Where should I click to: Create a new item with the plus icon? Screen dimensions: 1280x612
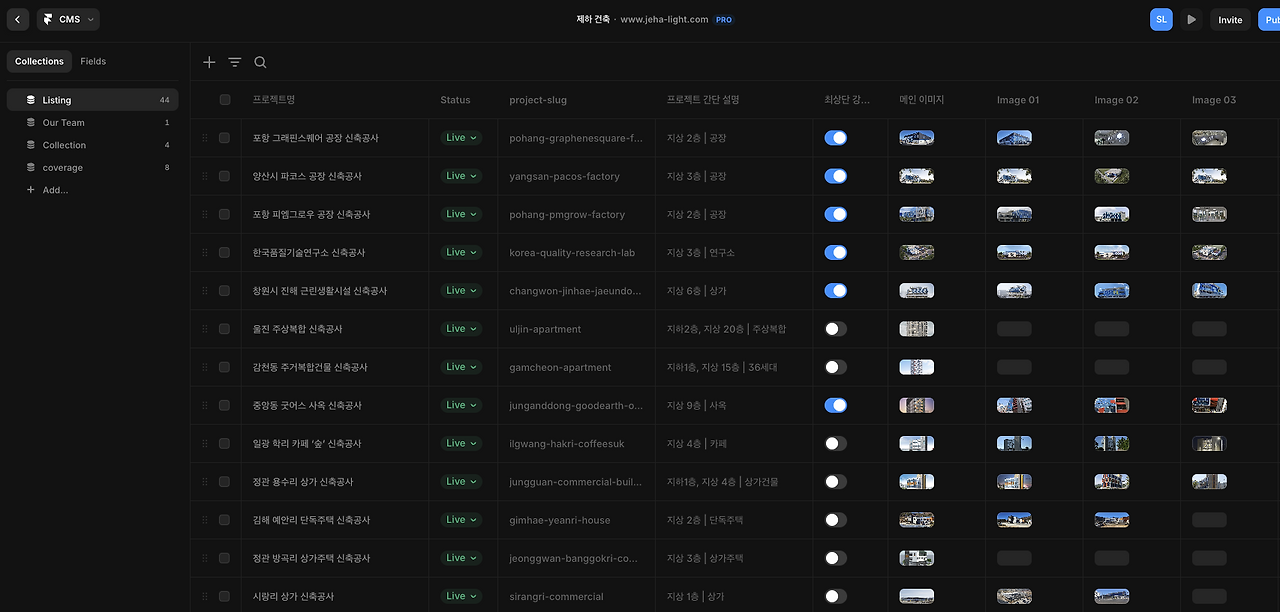tap(209, 61)
